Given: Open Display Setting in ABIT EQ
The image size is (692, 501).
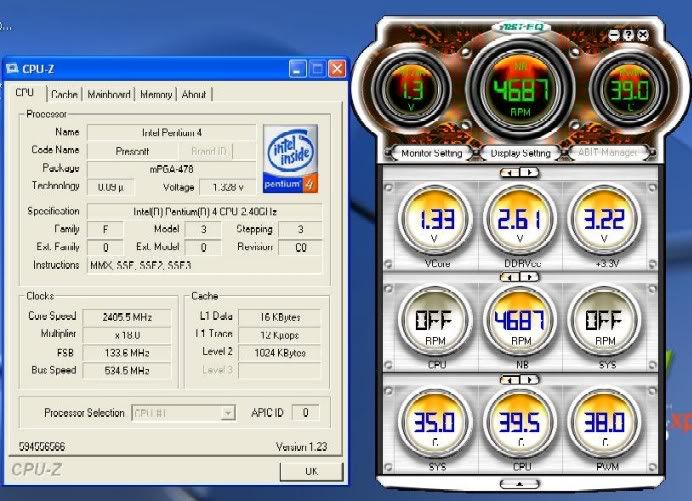Looking at the screenshot, I should click(x=521, y=153).
